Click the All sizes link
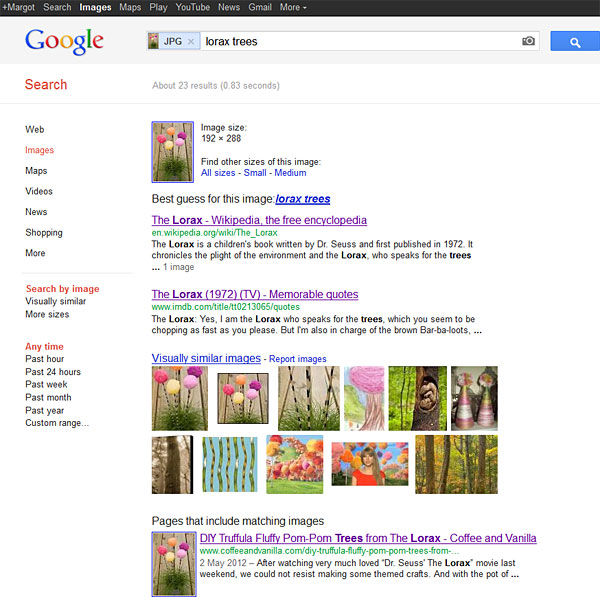This screenshot has height=597, width=600. [218, 173]
